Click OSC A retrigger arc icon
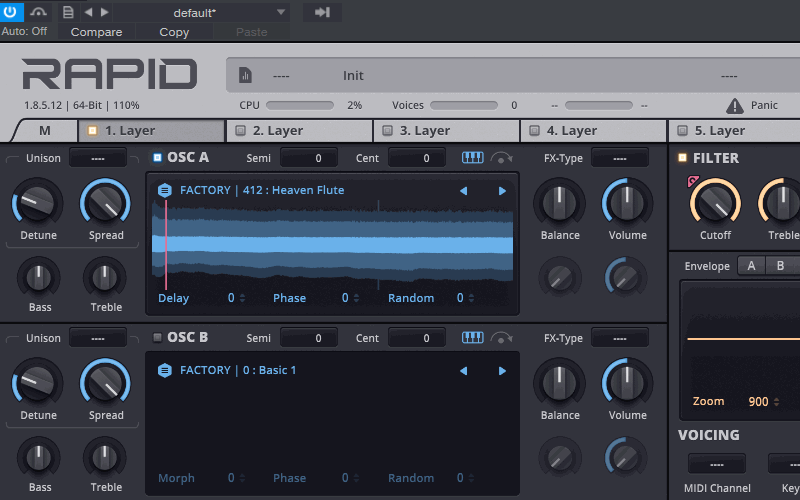Image resolution: width=800 pixels, height=500 pixels. 501,158
